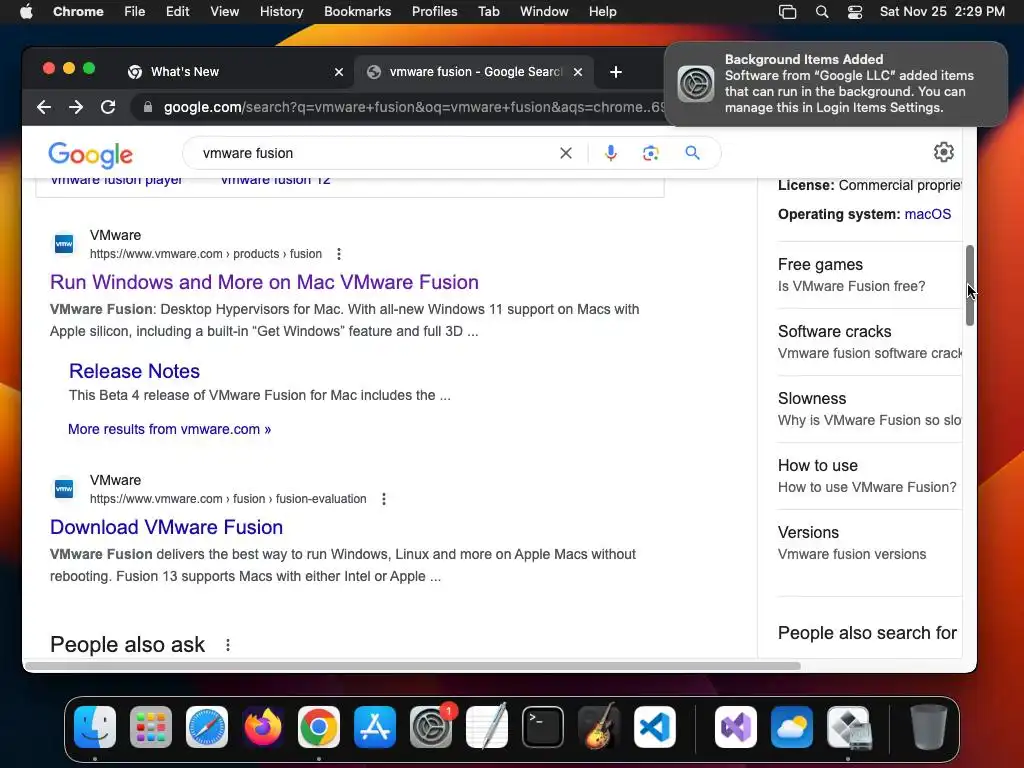Open three-dot menu for products › fusion result

tap(338, 254)
